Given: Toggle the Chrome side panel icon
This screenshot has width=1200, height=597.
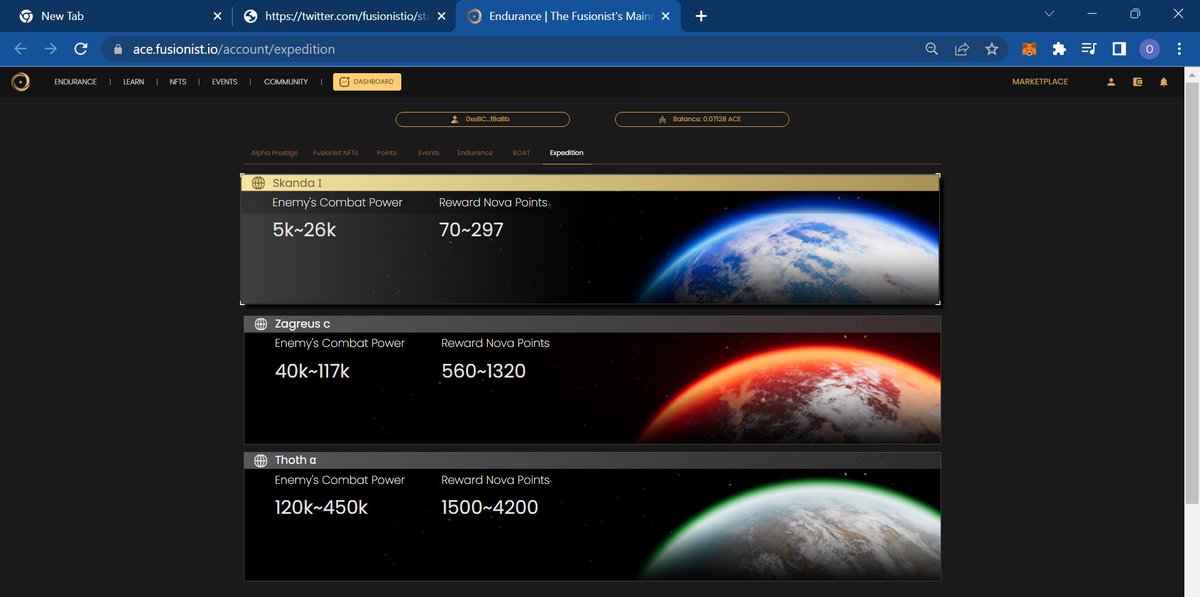Looking at the screenshot, I should (1119, 48).
